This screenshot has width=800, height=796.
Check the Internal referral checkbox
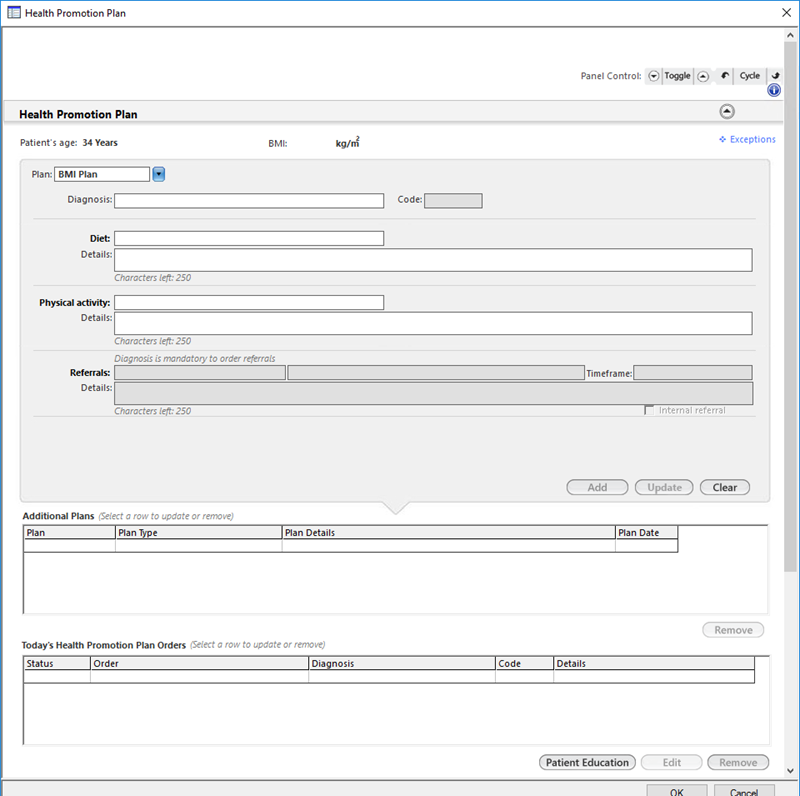click(x=649, y=410)
